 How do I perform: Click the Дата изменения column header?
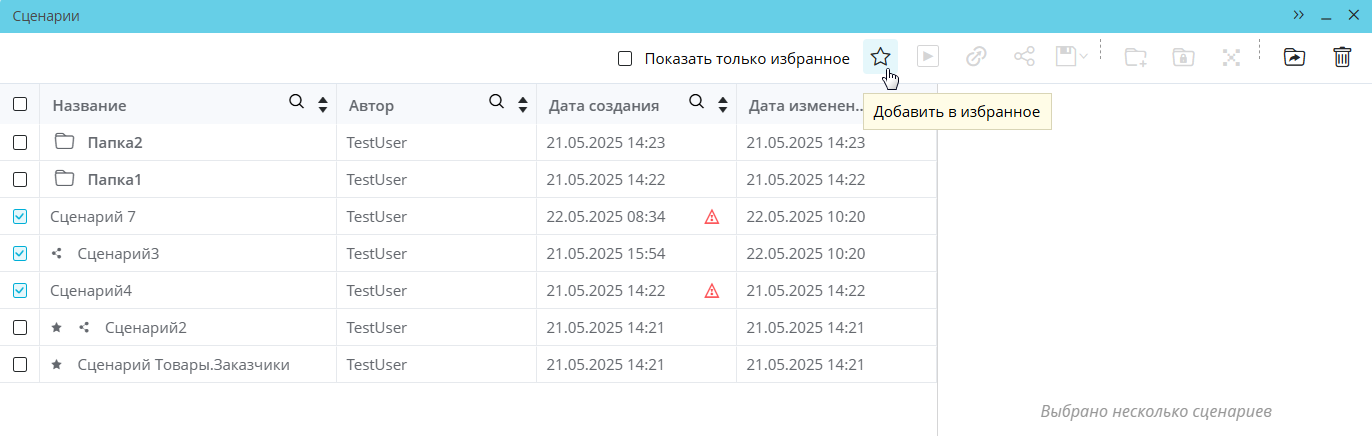point(806,105)
